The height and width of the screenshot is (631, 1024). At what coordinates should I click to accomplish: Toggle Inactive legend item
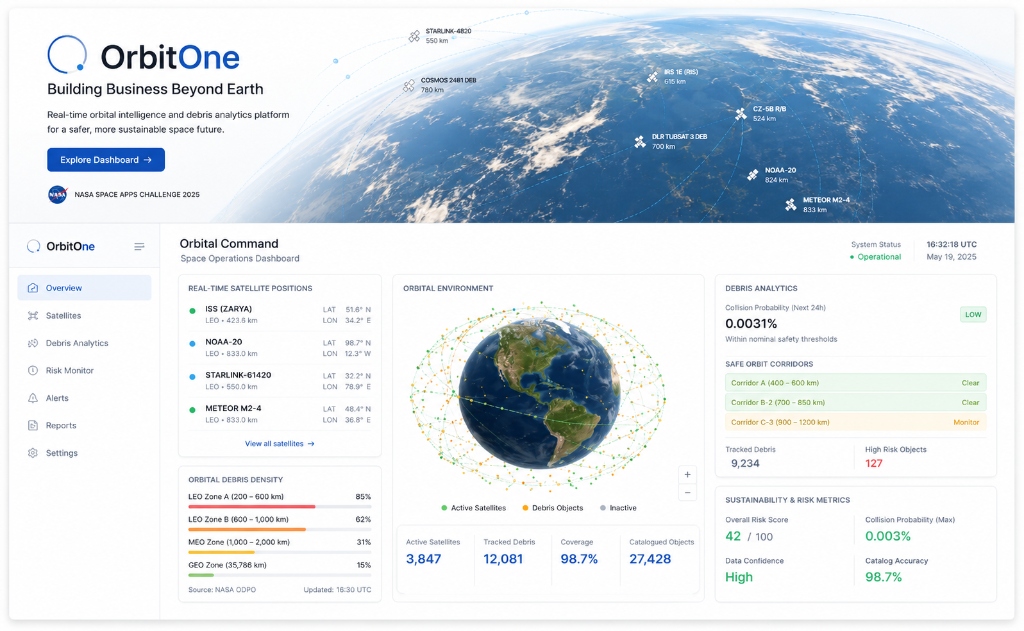click(x=618, y=508)
